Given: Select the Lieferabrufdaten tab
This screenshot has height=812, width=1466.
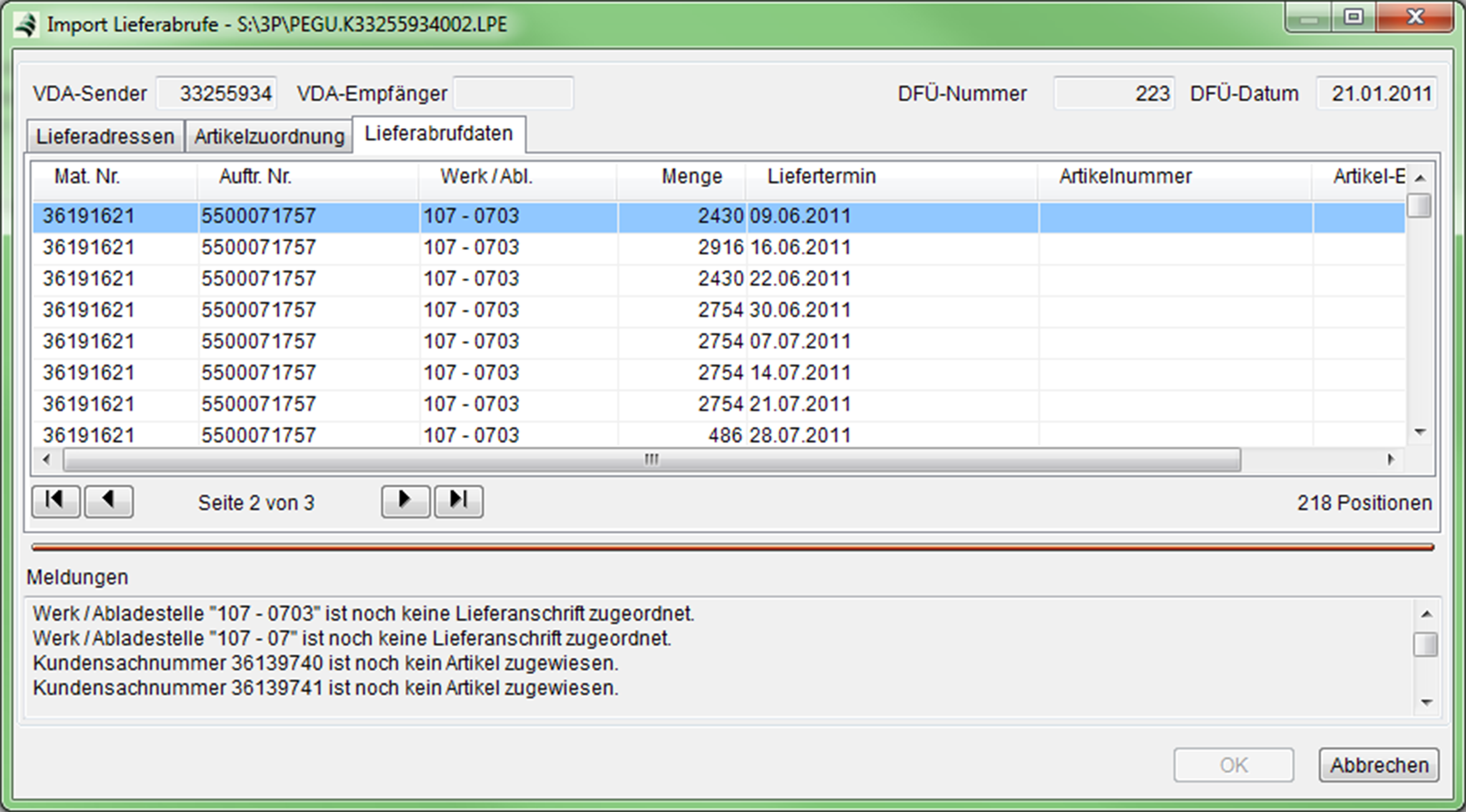Looking at the screenshot, I should (438, 134).
